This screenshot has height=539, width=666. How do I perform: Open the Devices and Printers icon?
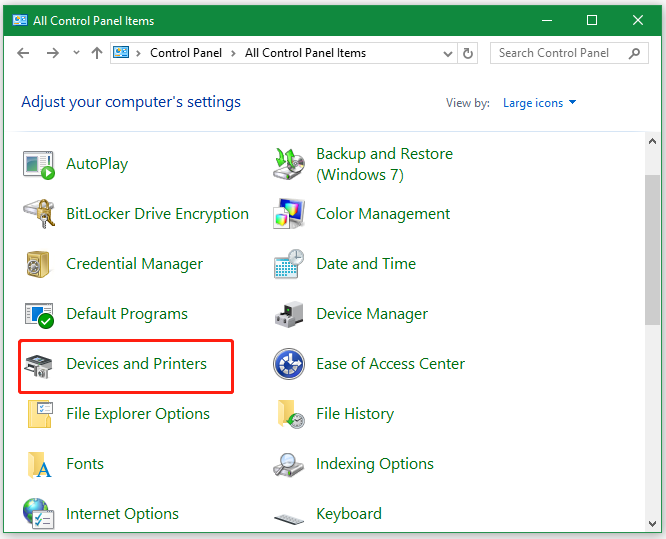point(39,365)
